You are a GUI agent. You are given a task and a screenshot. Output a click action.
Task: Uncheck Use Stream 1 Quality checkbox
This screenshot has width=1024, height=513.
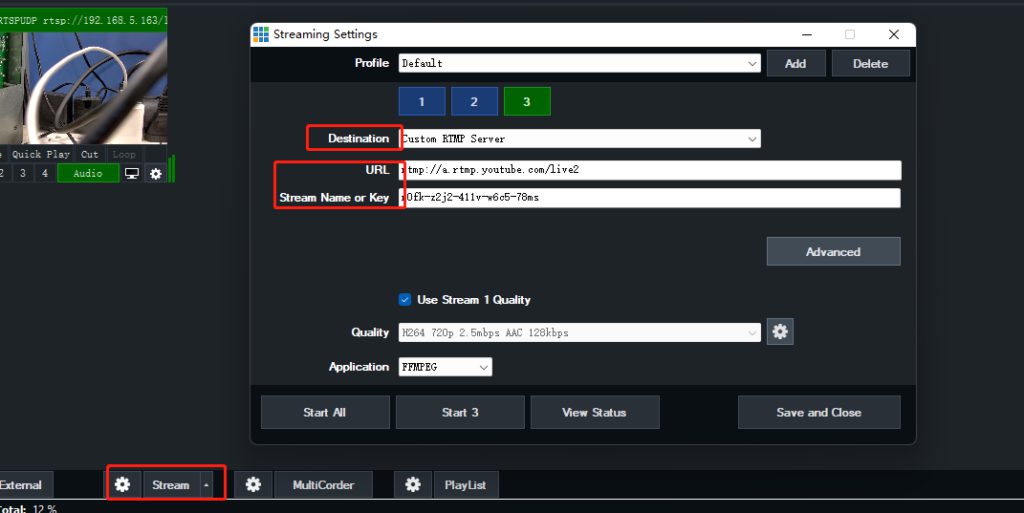(x=405, y=300)
